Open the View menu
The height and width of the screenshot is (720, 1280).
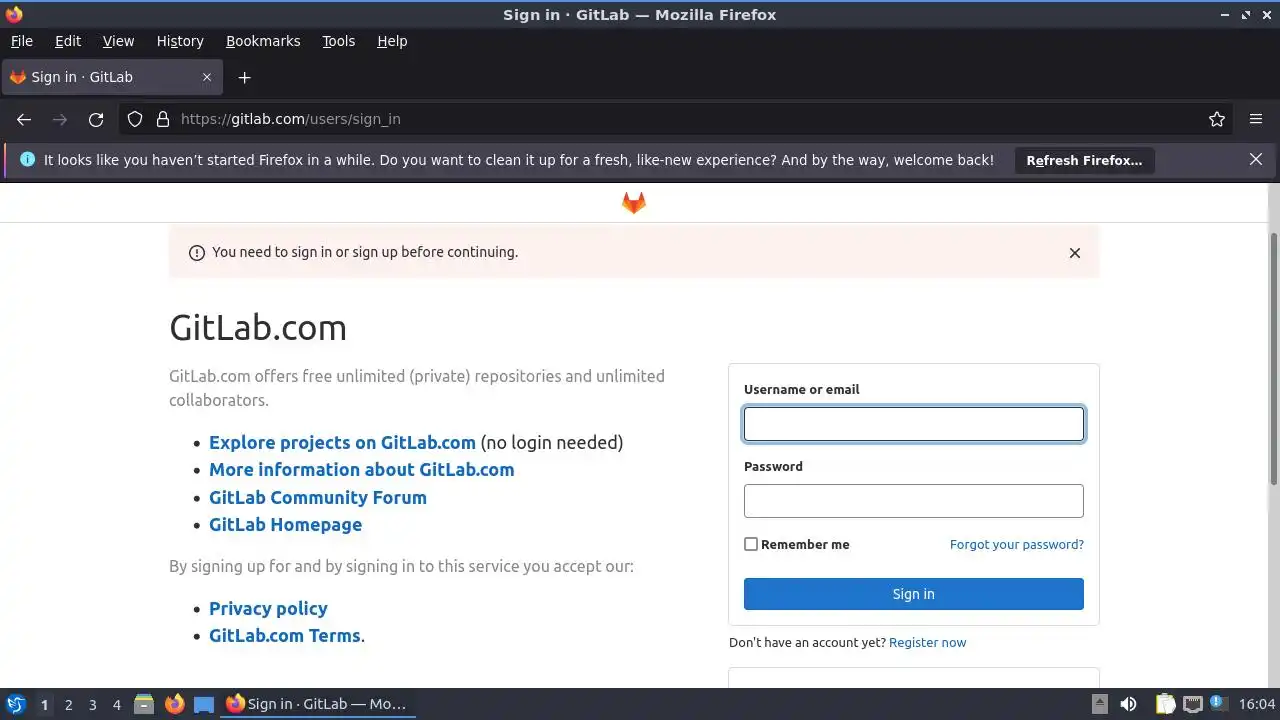pos(118,41)
